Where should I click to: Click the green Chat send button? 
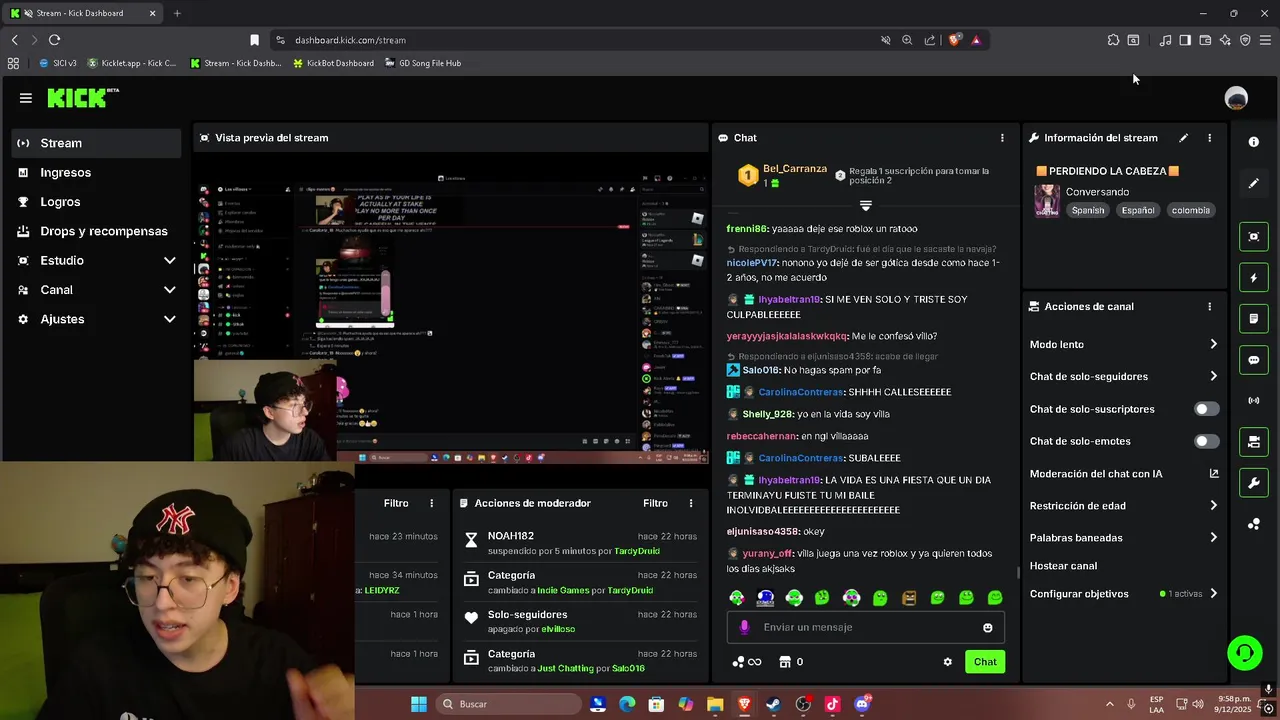[985, 662]
